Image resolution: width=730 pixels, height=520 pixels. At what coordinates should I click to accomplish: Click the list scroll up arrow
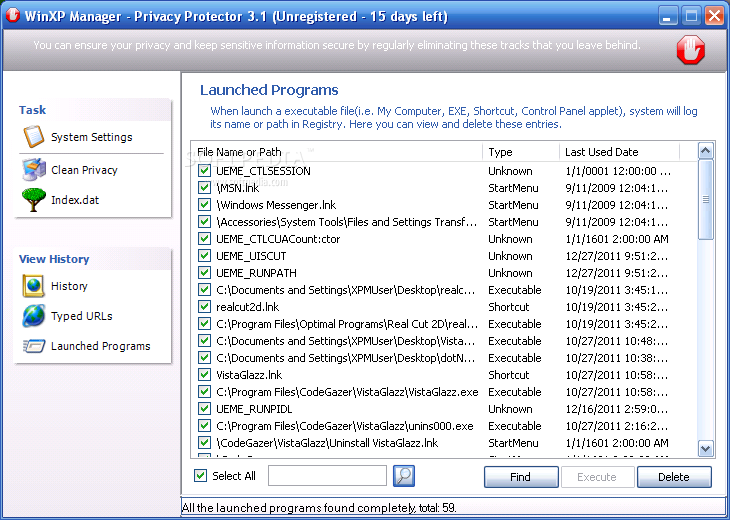point(706,151)
